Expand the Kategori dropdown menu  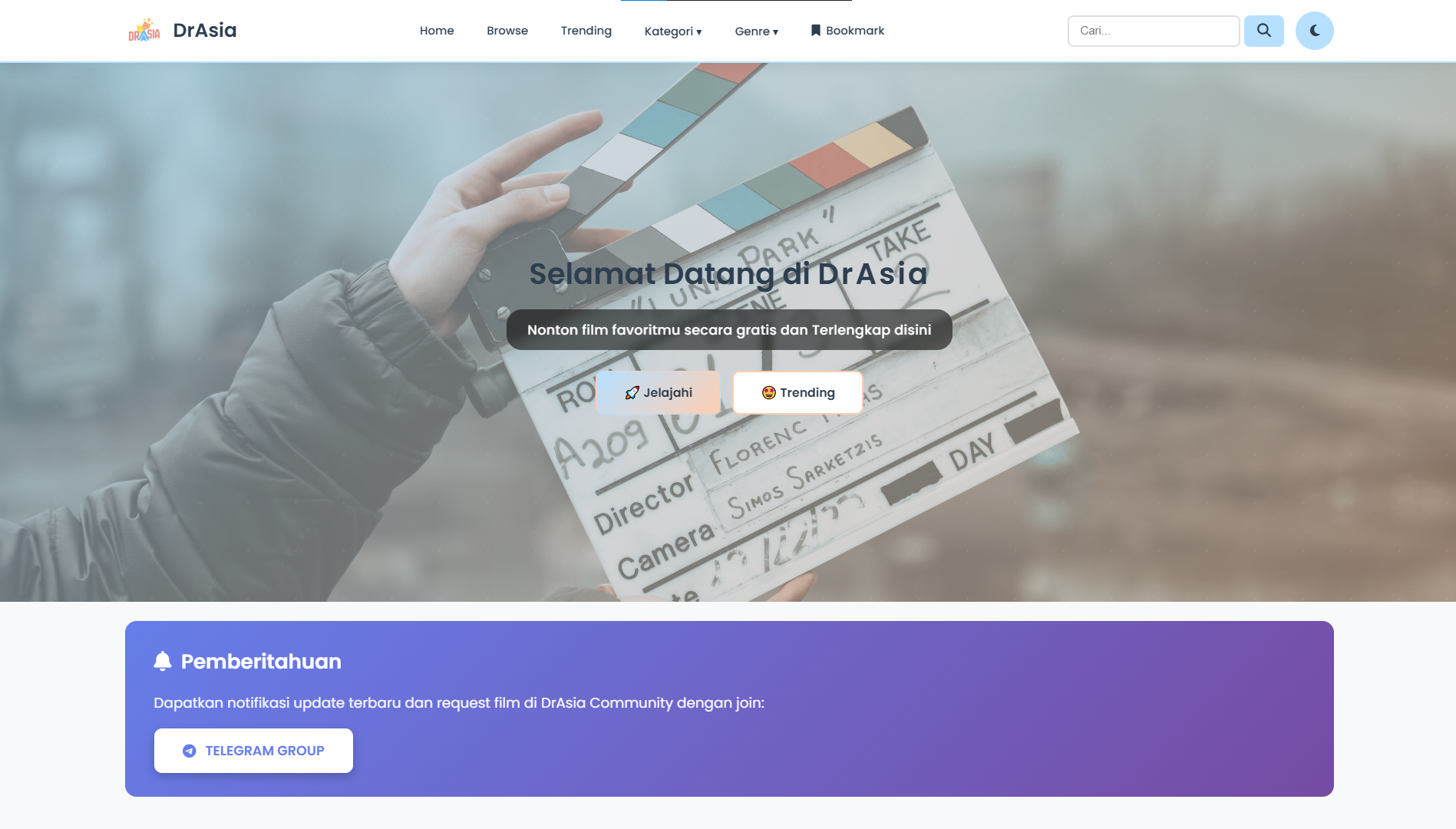pos(673,31)
